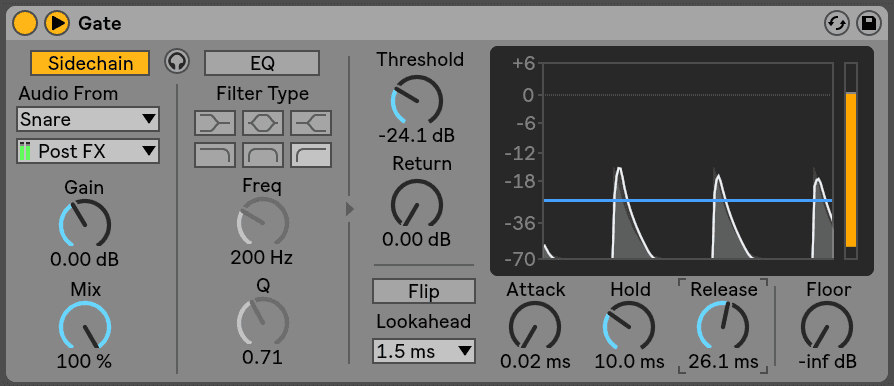Click the 100 % mix value
Viewport: 894px width, 386px height.
(84, 361)
